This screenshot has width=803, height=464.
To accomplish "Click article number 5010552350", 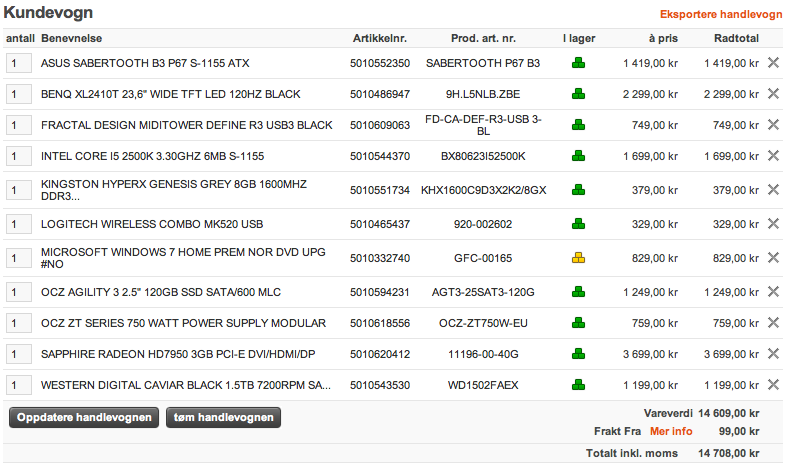I will (380, 63).
